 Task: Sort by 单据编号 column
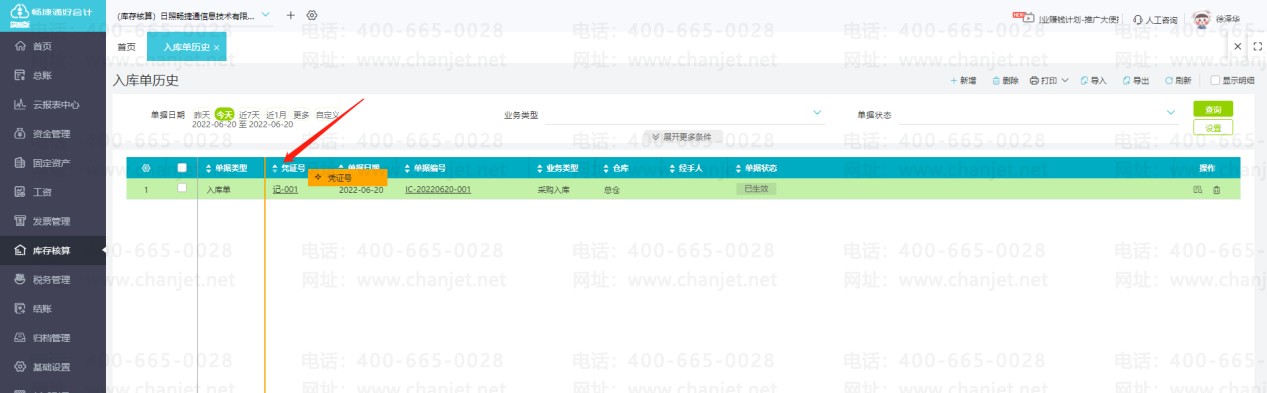[x=425, y=168]
